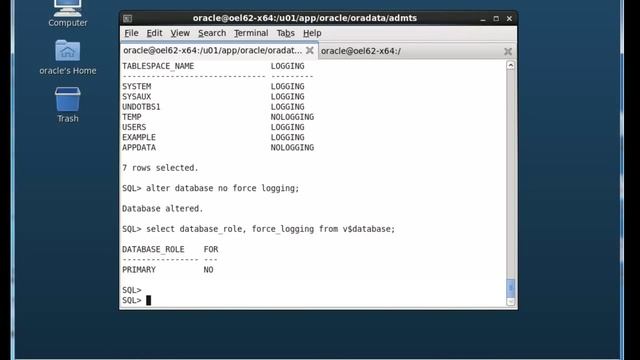Click the DATABASE_ROLE column header
640x360 pixels.
[x=153, y=249]
